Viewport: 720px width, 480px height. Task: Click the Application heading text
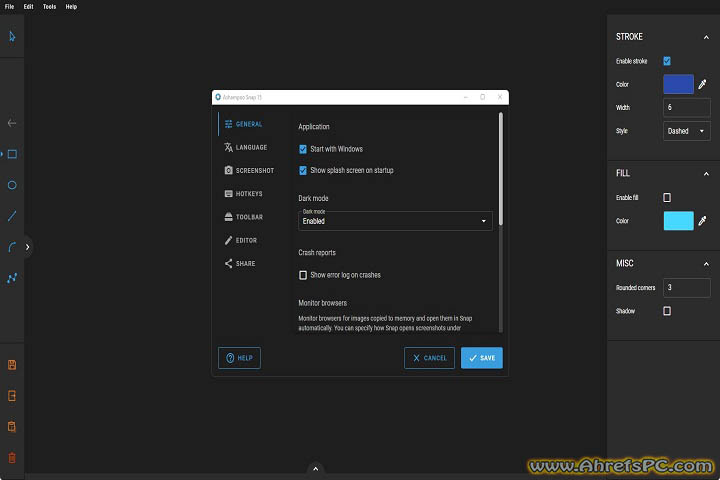[314, 127]
